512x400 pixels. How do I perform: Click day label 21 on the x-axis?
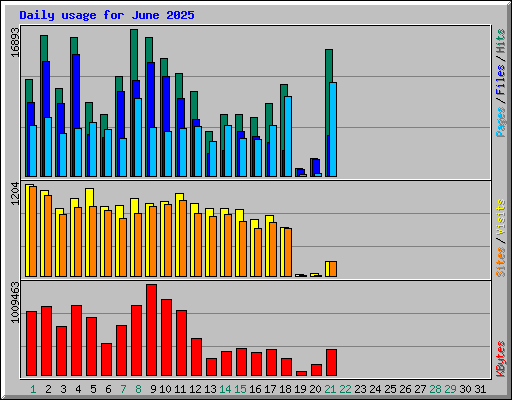tap(330, 389)
